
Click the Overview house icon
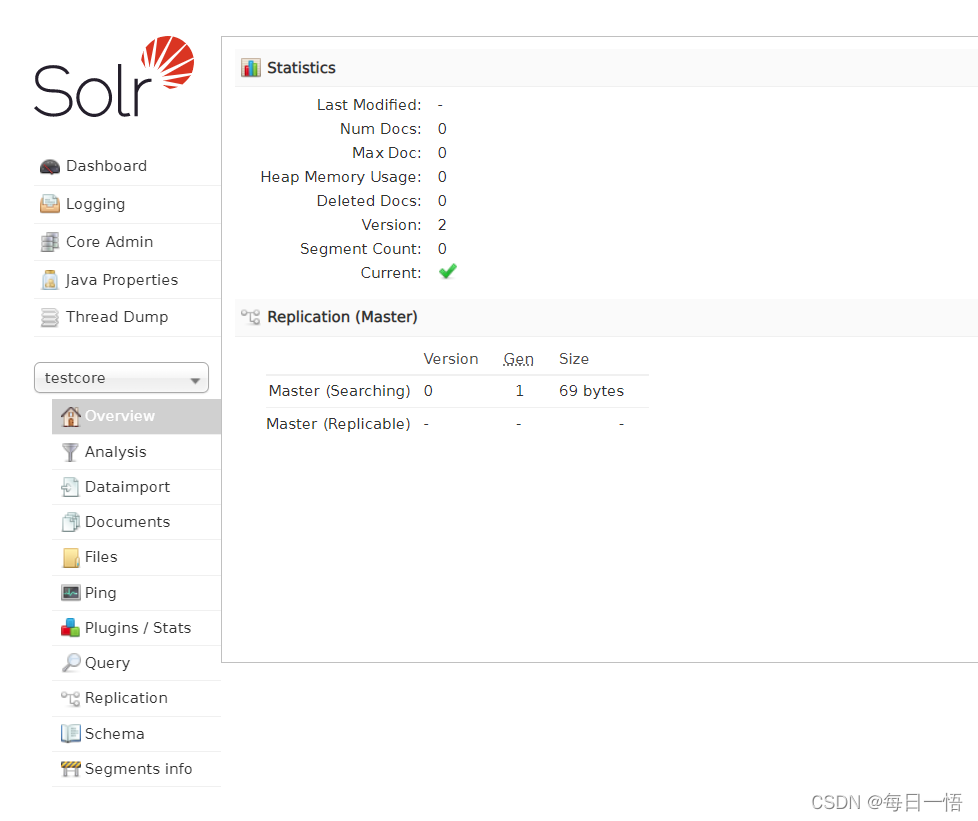pyautogui.click(x=70, y=416)
